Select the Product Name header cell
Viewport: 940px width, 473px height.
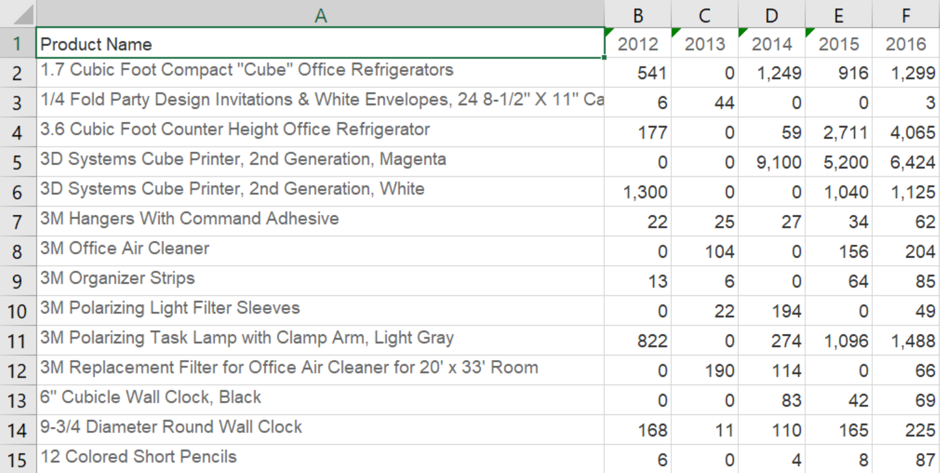(320, 44)
